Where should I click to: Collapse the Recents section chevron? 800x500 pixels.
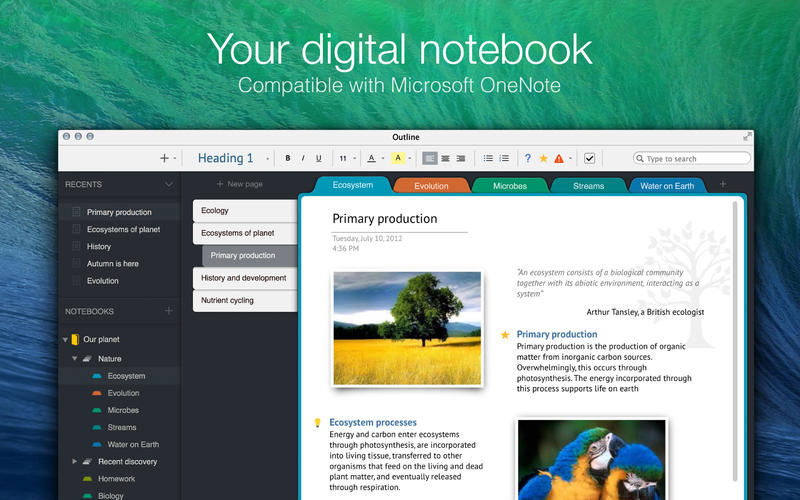[169, 184]
